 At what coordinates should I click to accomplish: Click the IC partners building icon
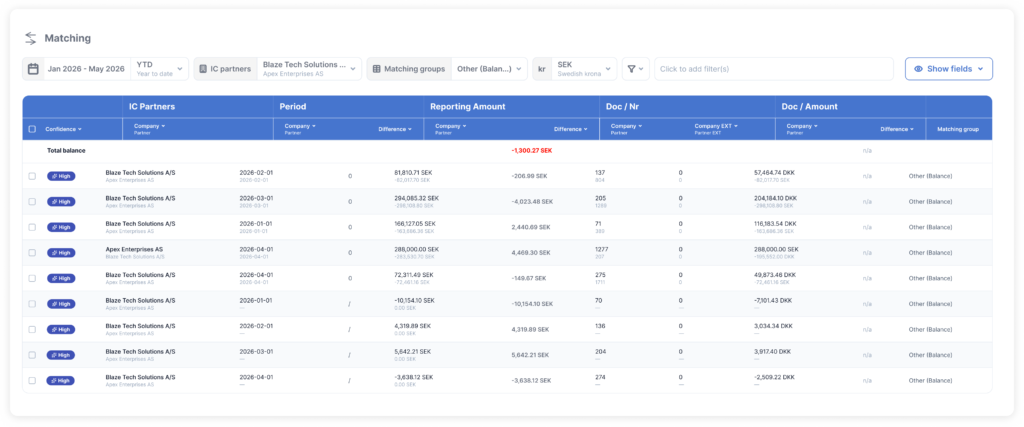[203, 69]
